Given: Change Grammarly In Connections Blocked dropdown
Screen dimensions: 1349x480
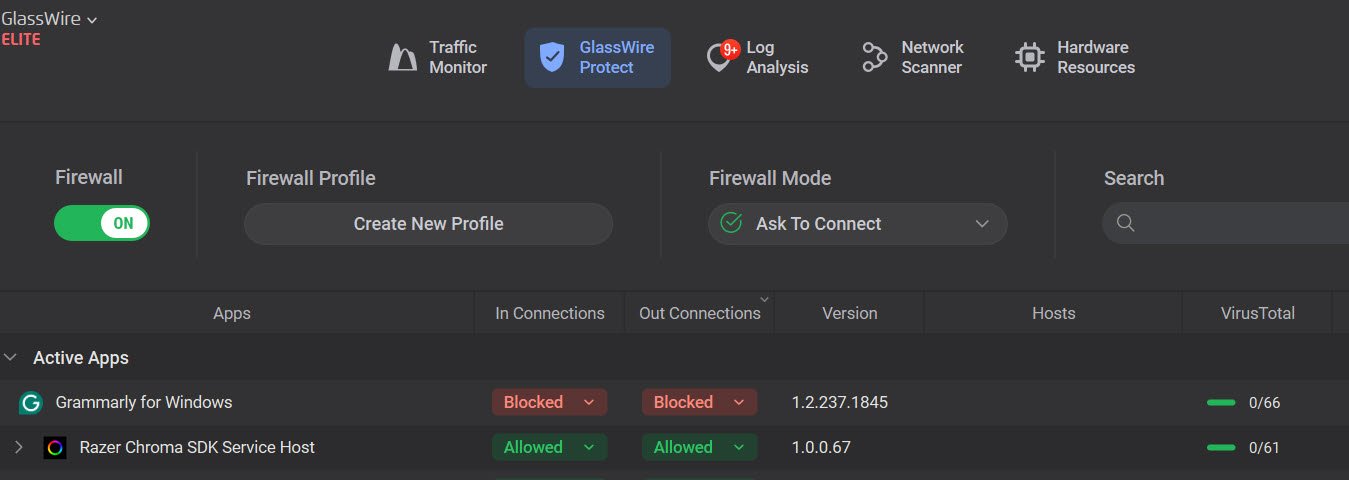Looking at the screenshot, I should pos(549,402).
